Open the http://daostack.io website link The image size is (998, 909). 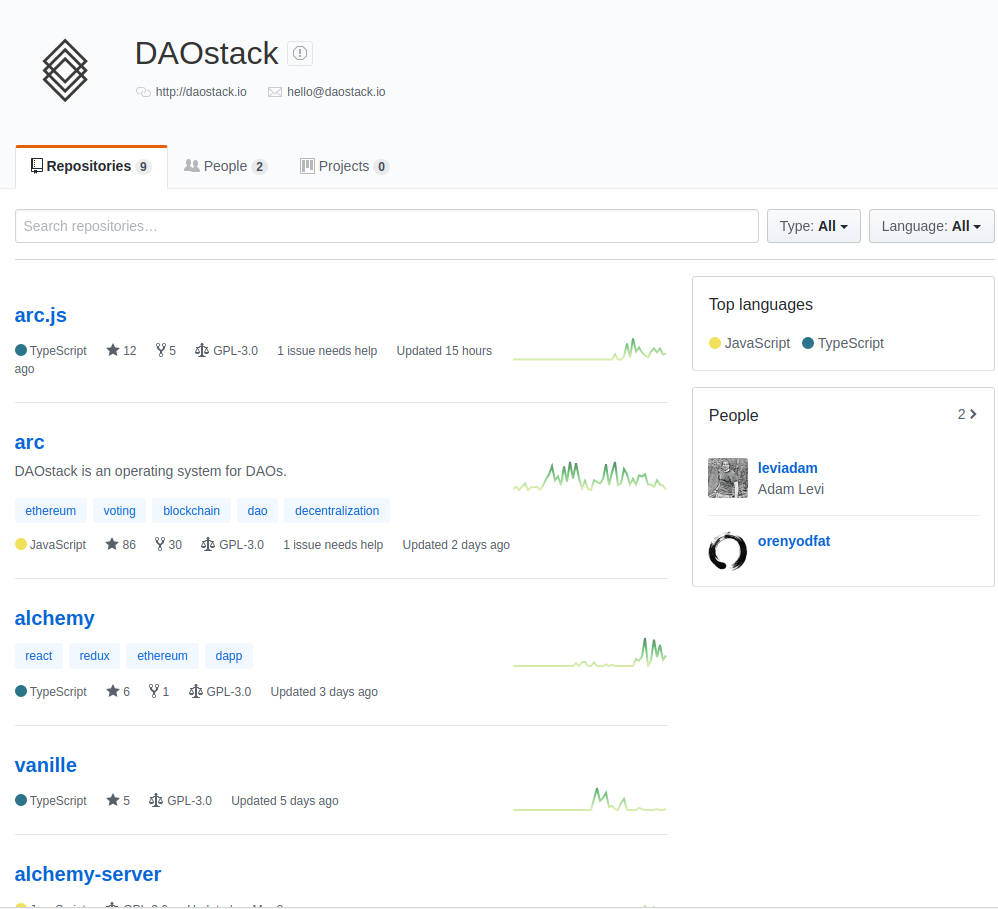tap(201, 92)
